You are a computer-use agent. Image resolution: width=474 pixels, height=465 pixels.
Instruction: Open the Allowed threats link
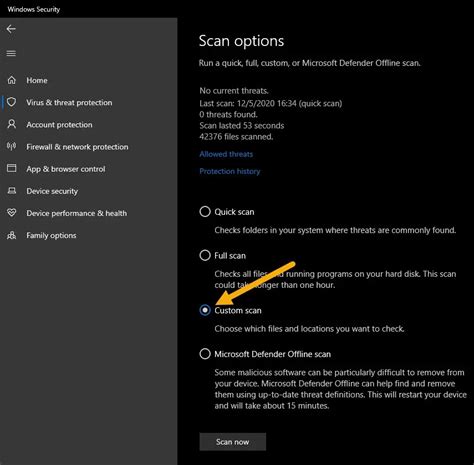tap(226, 154)
